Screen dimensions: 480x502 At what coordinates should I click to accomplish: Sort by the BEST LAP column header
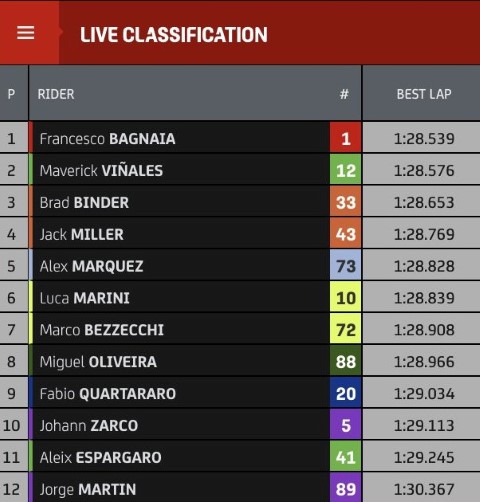tap(424, 94)
